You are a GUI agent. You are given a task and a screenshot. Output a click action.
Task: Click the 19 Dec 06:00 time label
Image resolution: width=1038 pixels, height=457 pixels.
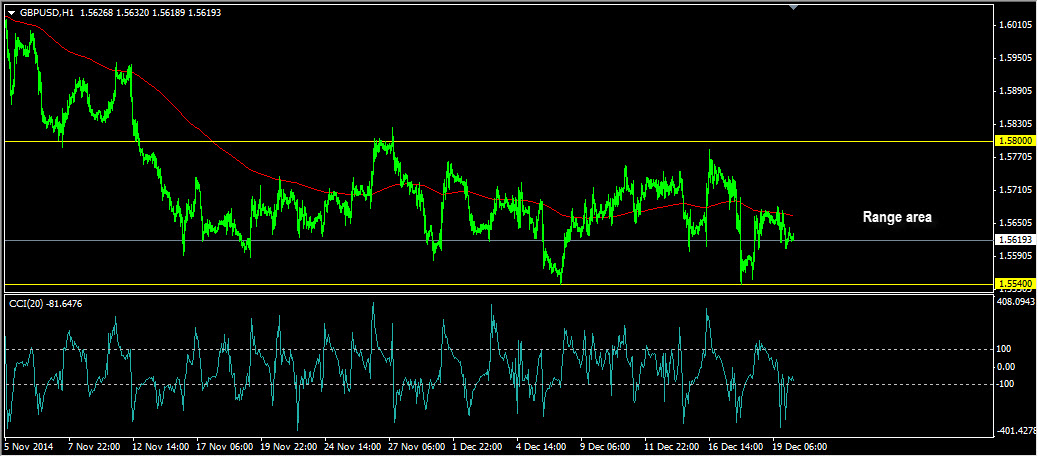798,446
